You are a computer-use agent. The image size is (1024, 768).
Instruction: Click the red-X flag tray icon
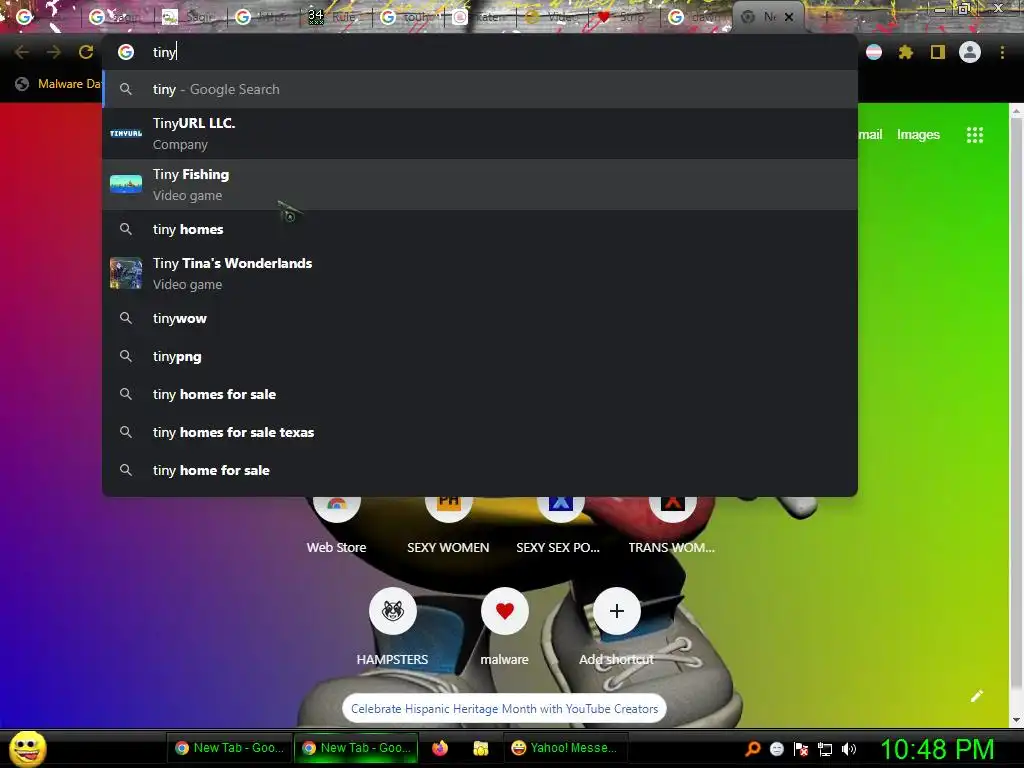point(801,749)
